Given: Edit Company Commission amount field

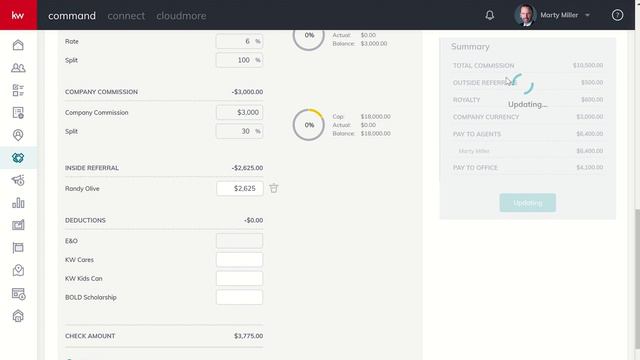Looking at the screenshot, I should 239,112.
